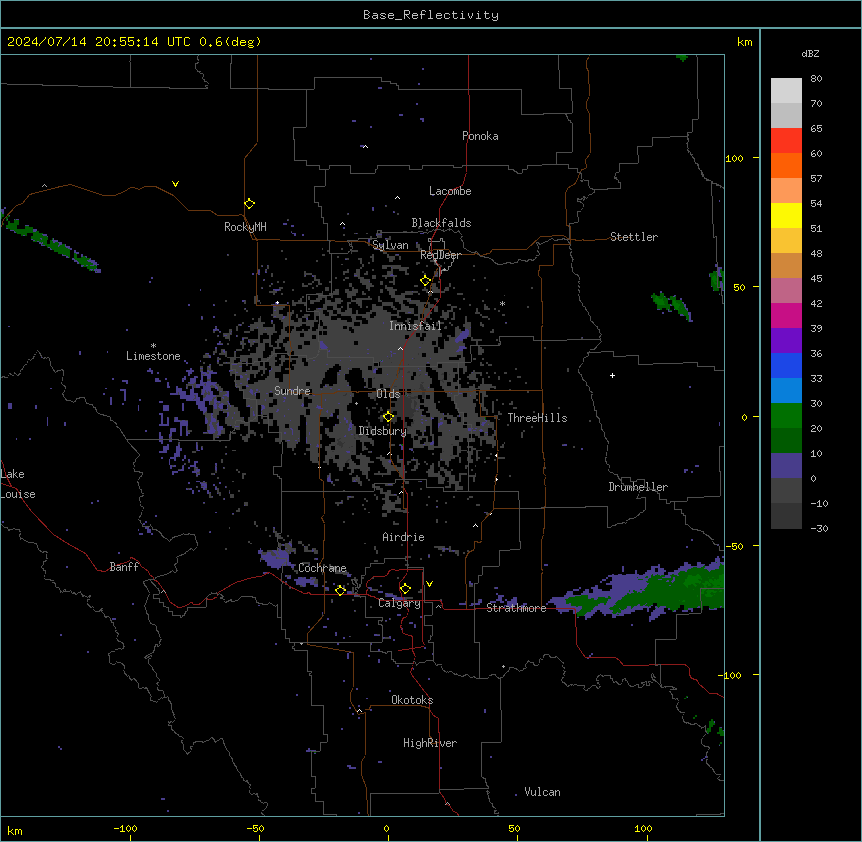Click the RedDeer city label
The width and height of the screenshot is (862, 842).
point(440,255)
